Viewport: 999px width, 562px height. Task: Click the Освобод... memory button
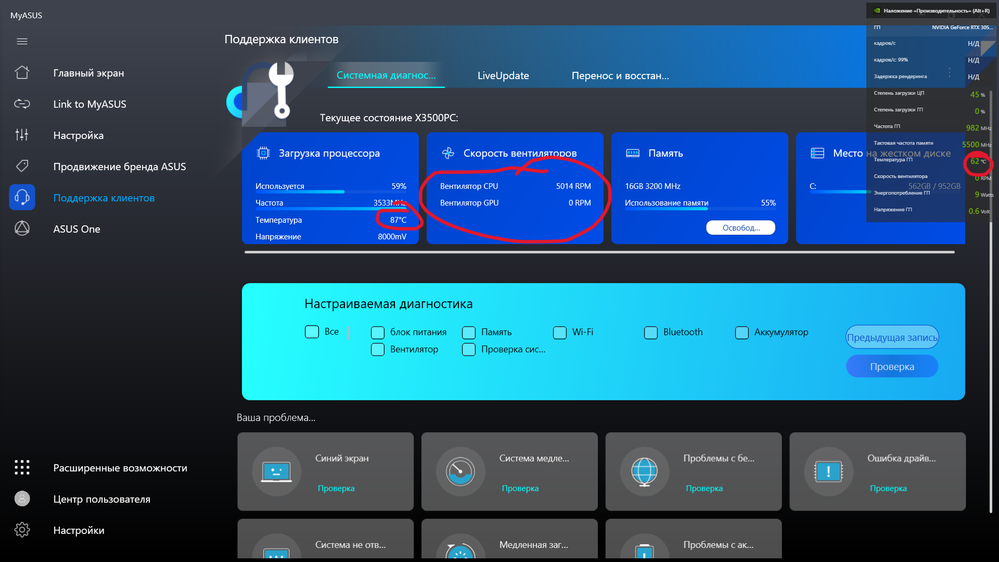point(740,227)
